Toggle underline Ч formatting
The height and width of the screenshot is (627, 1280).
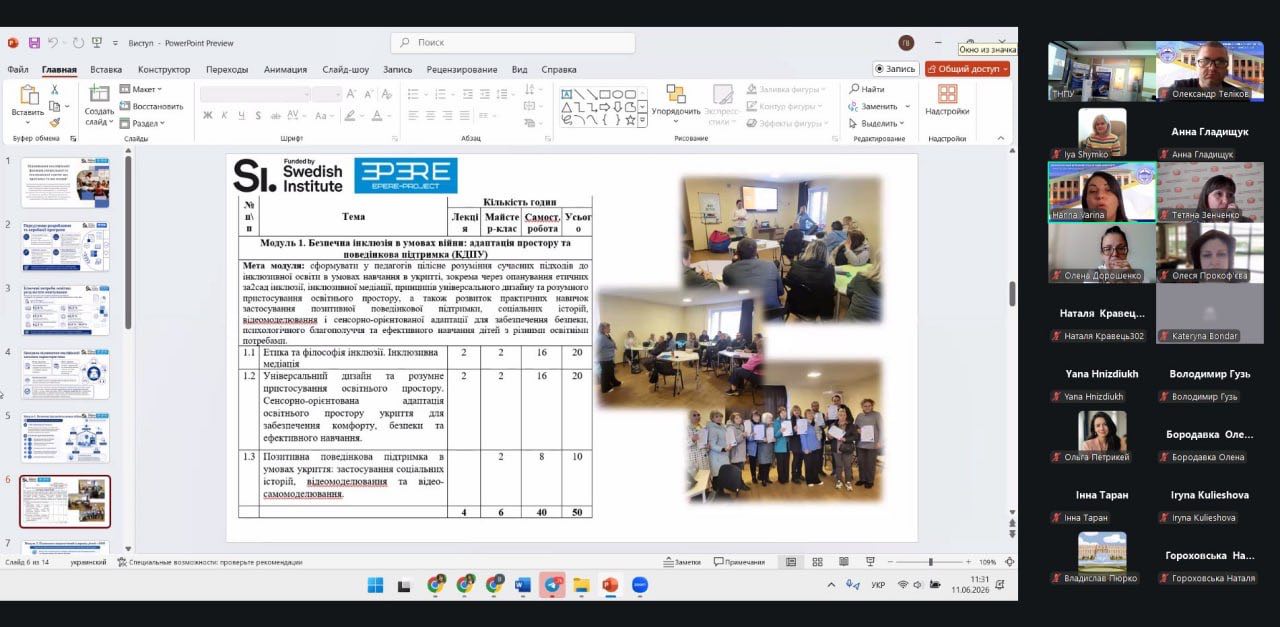point(240,115)
